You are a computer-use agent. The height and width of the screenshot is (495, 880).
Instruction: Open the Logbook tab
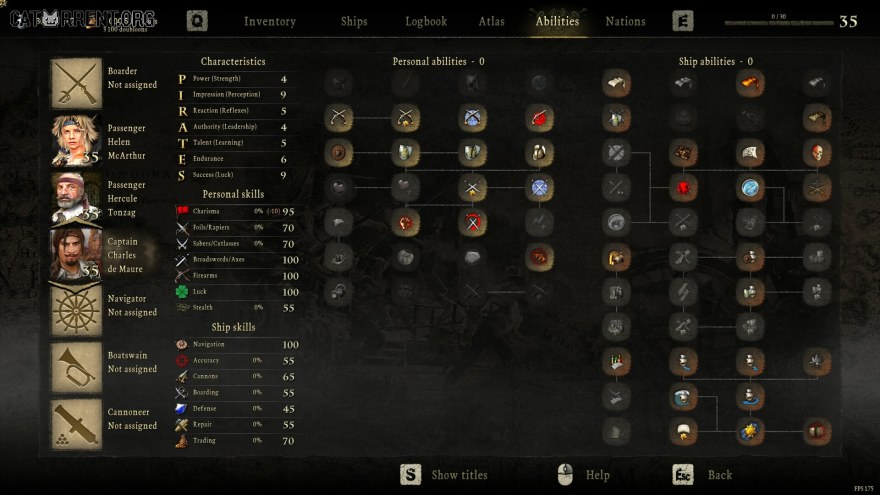[426, 21]
